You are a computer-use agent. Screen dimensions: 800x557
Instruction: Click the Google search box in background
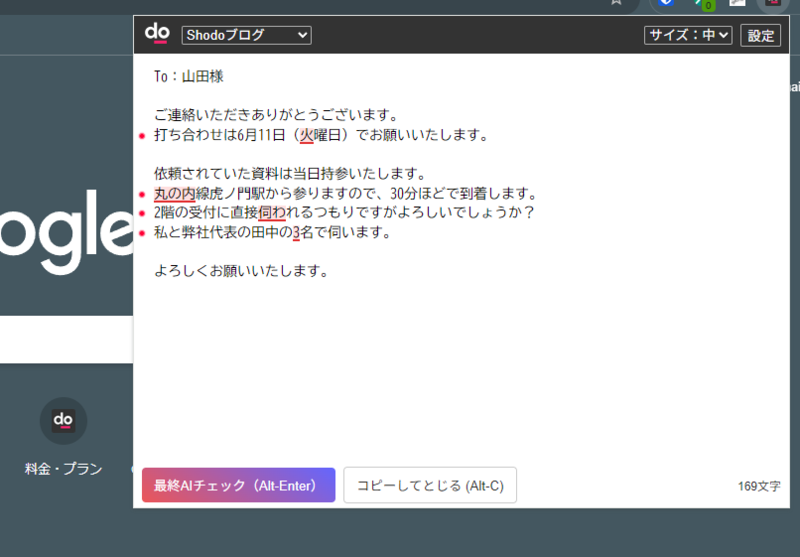point(66,340)
